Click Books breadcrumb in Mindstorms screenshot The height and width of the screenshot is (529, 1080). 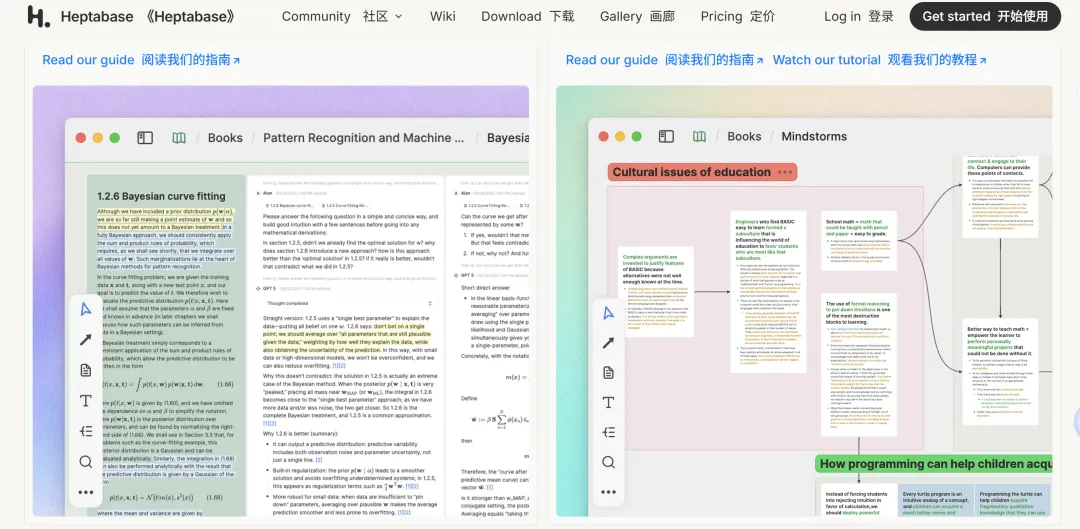pyautogui.click(x=745, y=136)
